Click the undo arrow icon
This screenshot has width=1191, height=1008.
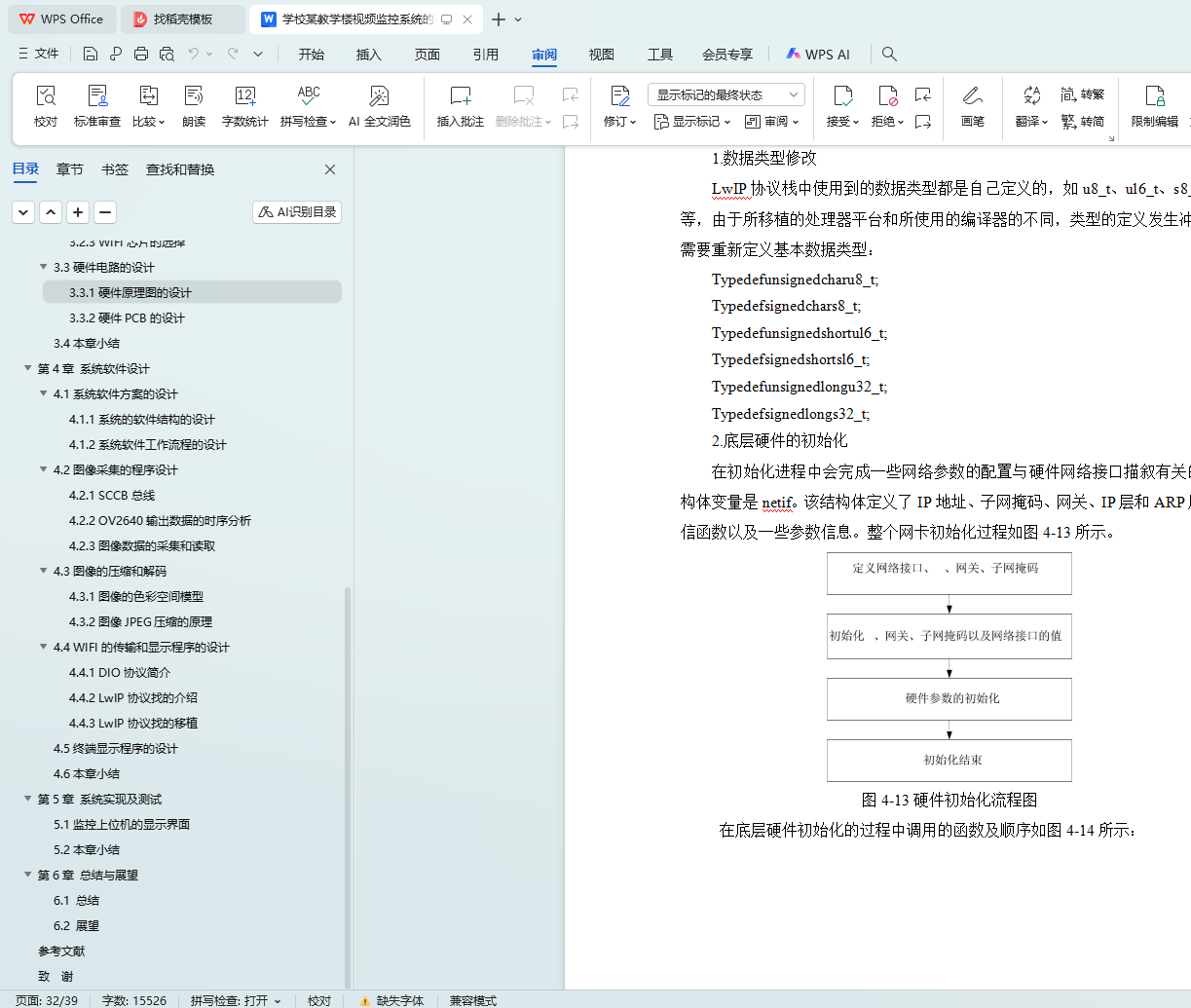click(194, 54)
